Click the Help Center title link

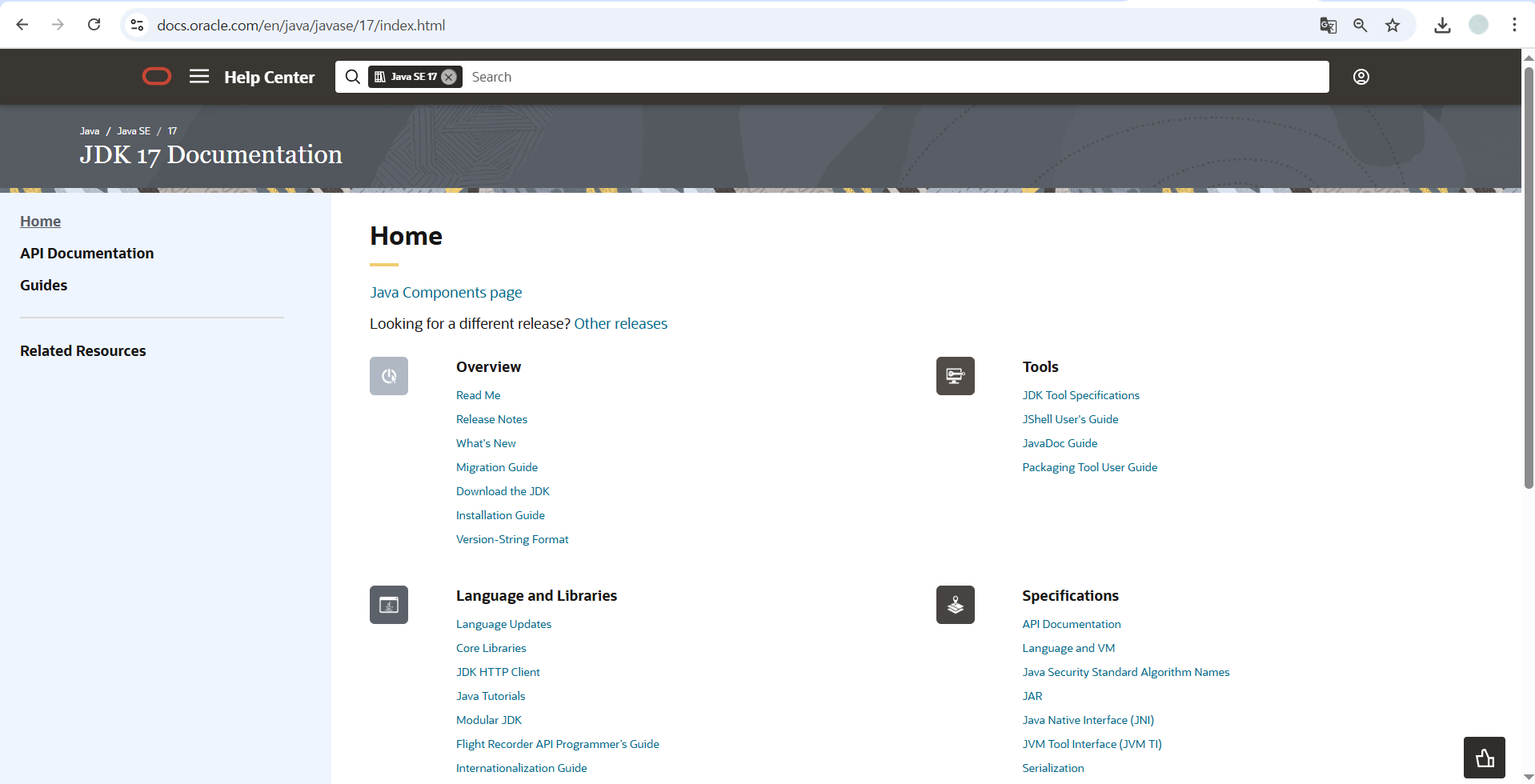coord(269,77)
